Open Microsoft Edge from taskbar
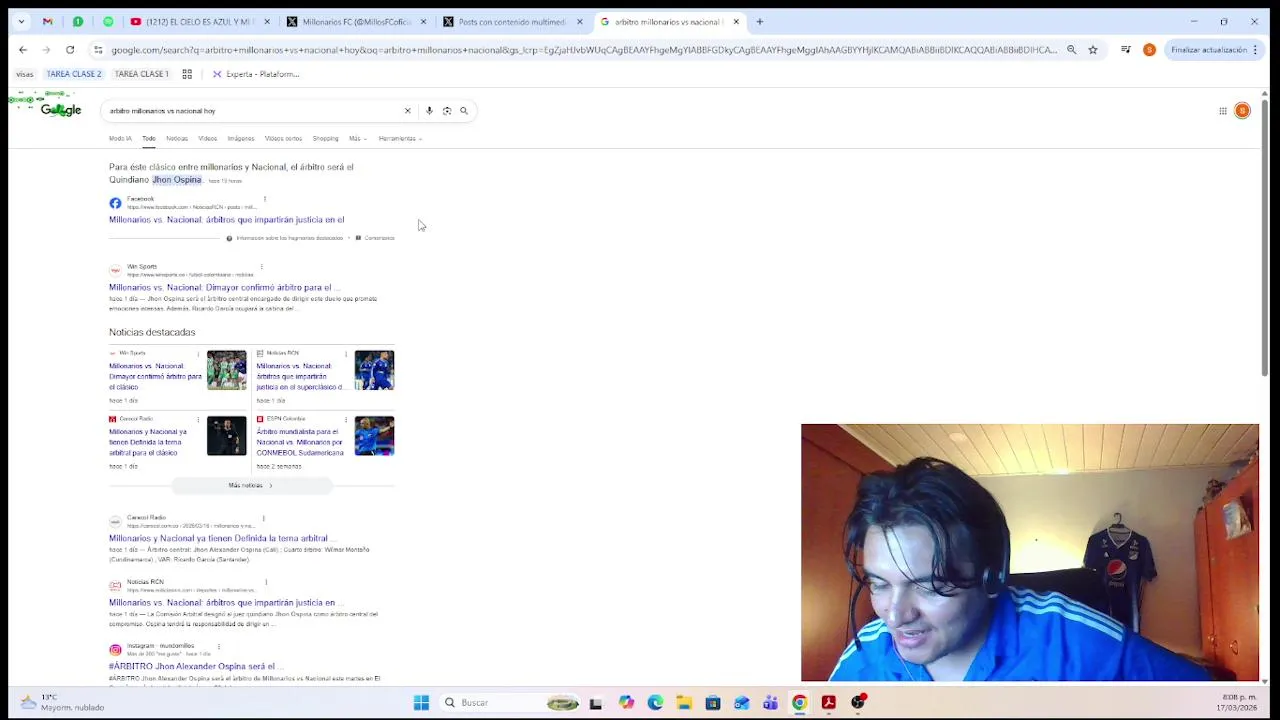This screenshot has height=720, width=1280. [x=655, y=703]
